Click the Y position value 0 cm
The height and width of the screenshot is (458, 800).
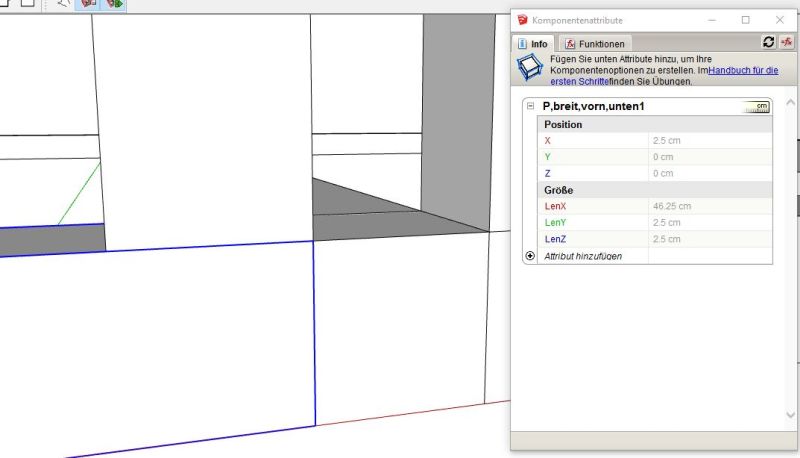pyautogui.click(x=708, y=157)
